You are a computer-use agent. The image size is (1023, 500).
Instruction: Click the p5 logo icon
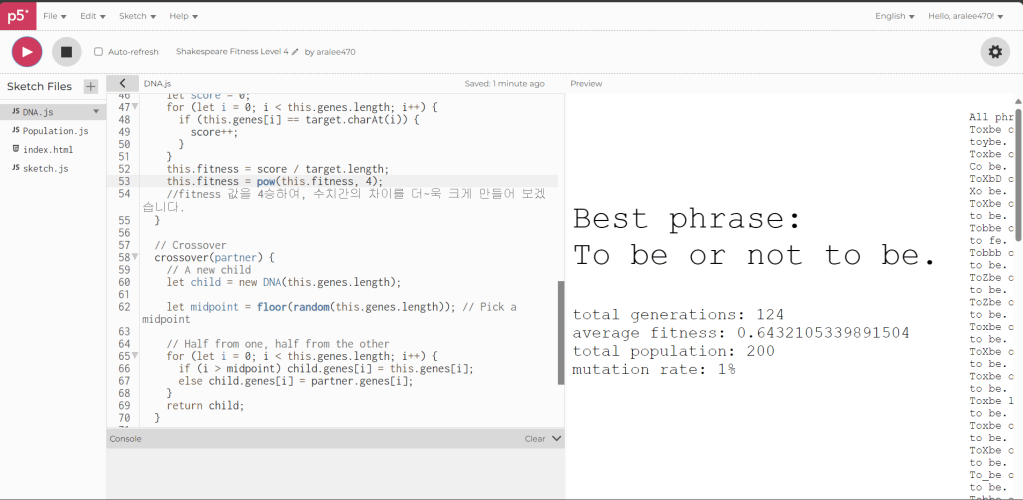(x=17, y=16)
